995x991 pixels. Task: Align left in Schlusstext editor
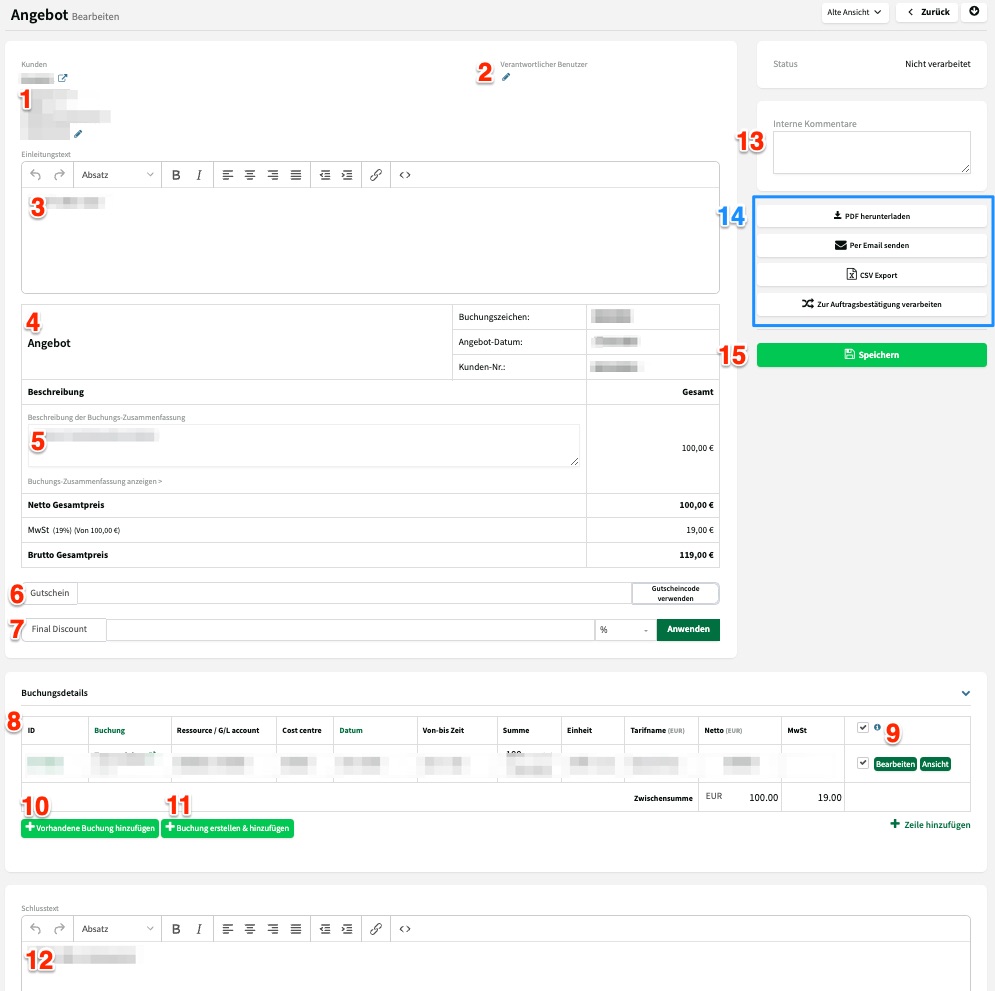click(x=228, y=929)
